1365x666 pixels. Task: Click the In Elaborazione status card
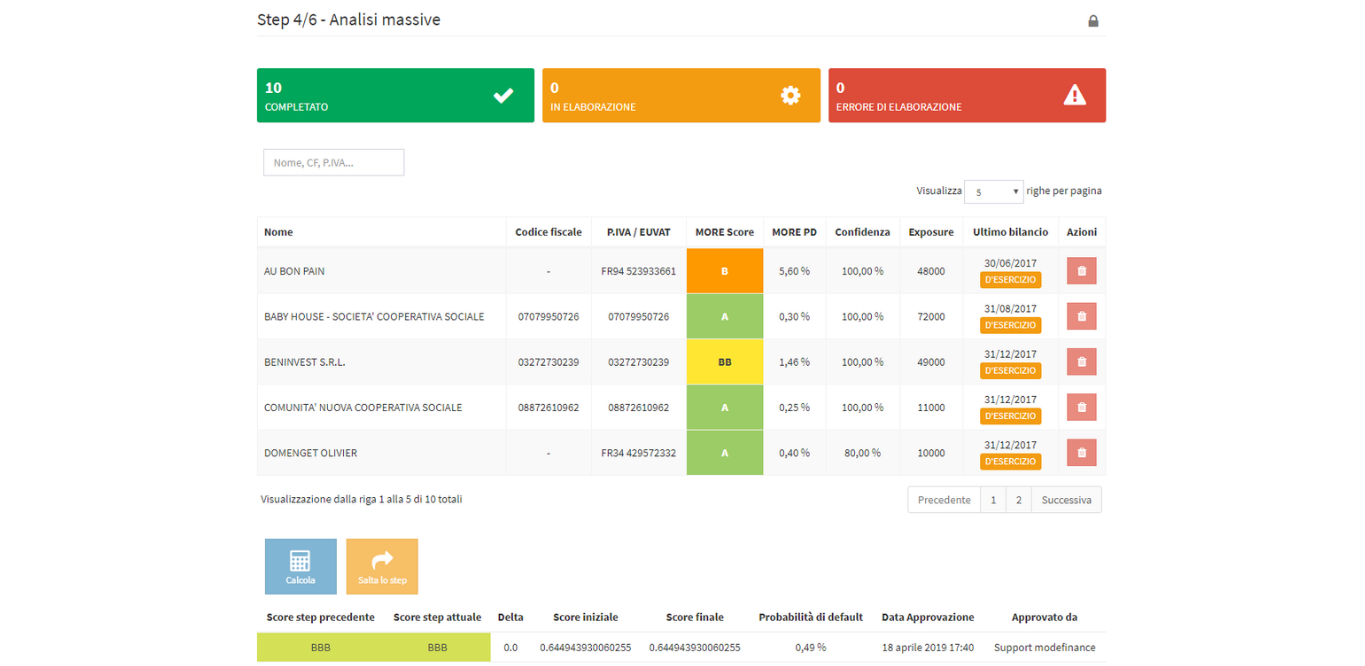point(681,95)
